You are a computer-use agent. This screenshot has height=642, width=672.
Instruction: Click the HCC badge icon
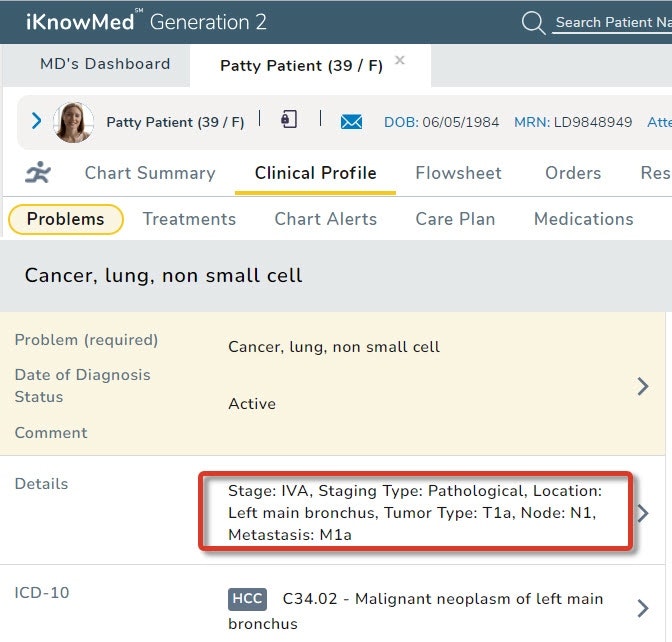click(246, 600)
